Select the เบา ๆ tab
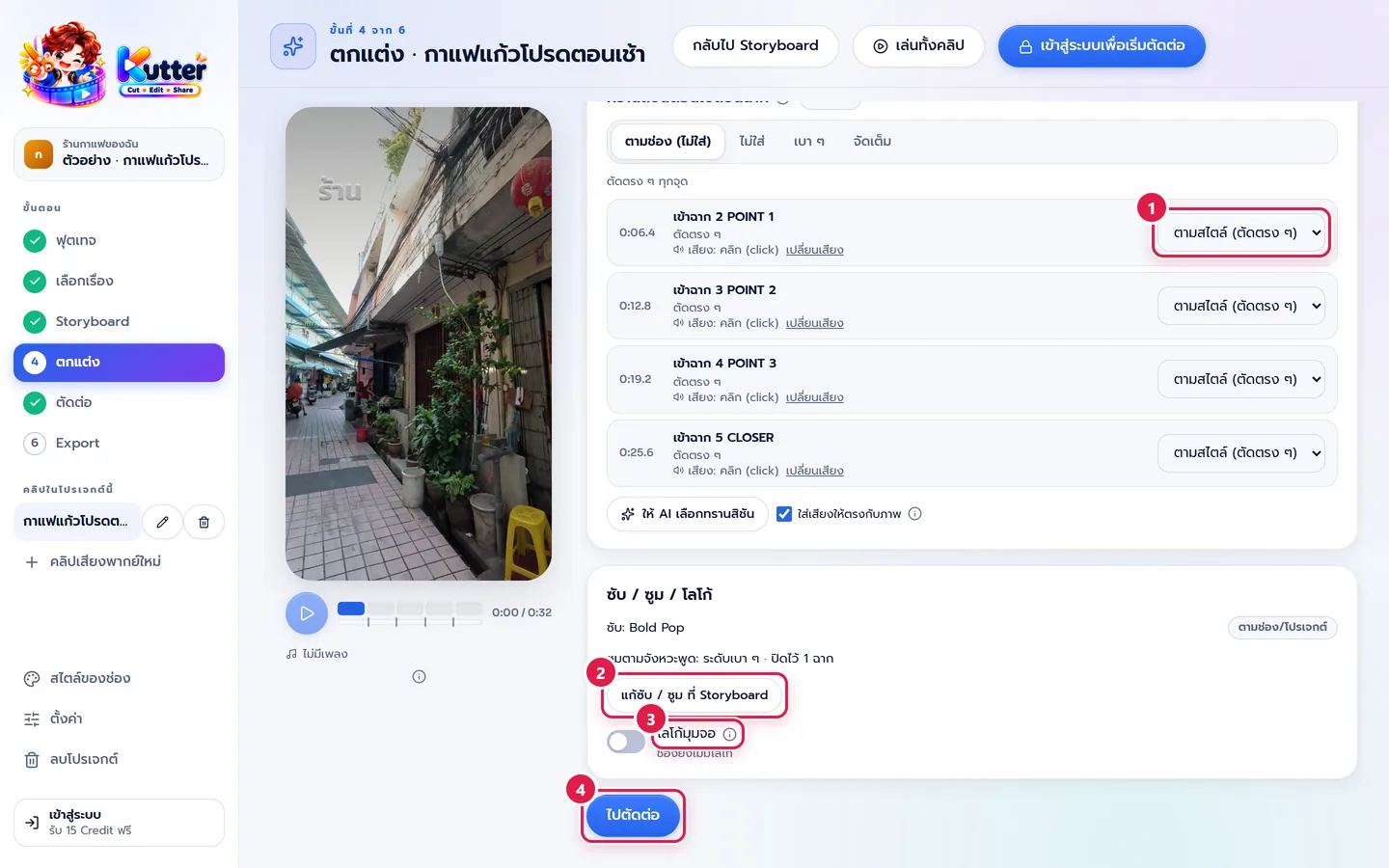This screenshot has height=868, width=1389. [809, 141]
